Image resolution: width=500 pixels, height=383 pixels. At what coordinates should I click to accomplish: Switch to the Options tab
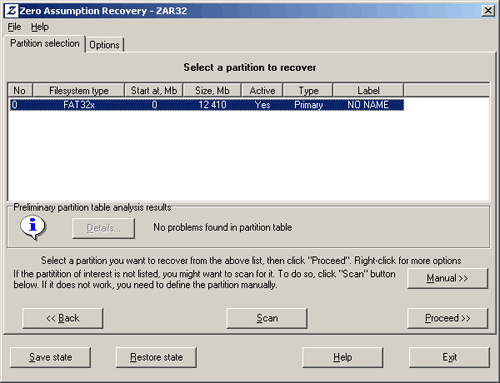tap(104, 45)
